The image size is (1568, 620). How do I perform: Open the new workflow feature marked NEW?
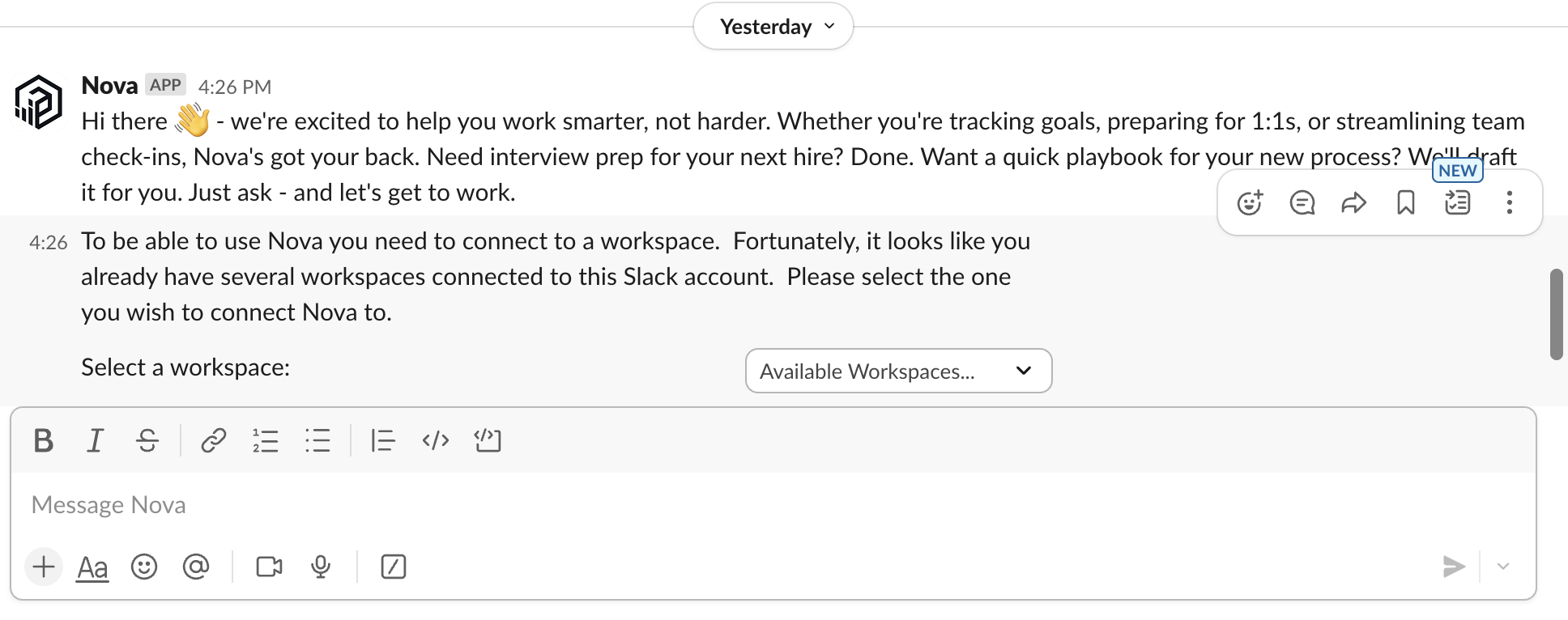coord(1457,203)
